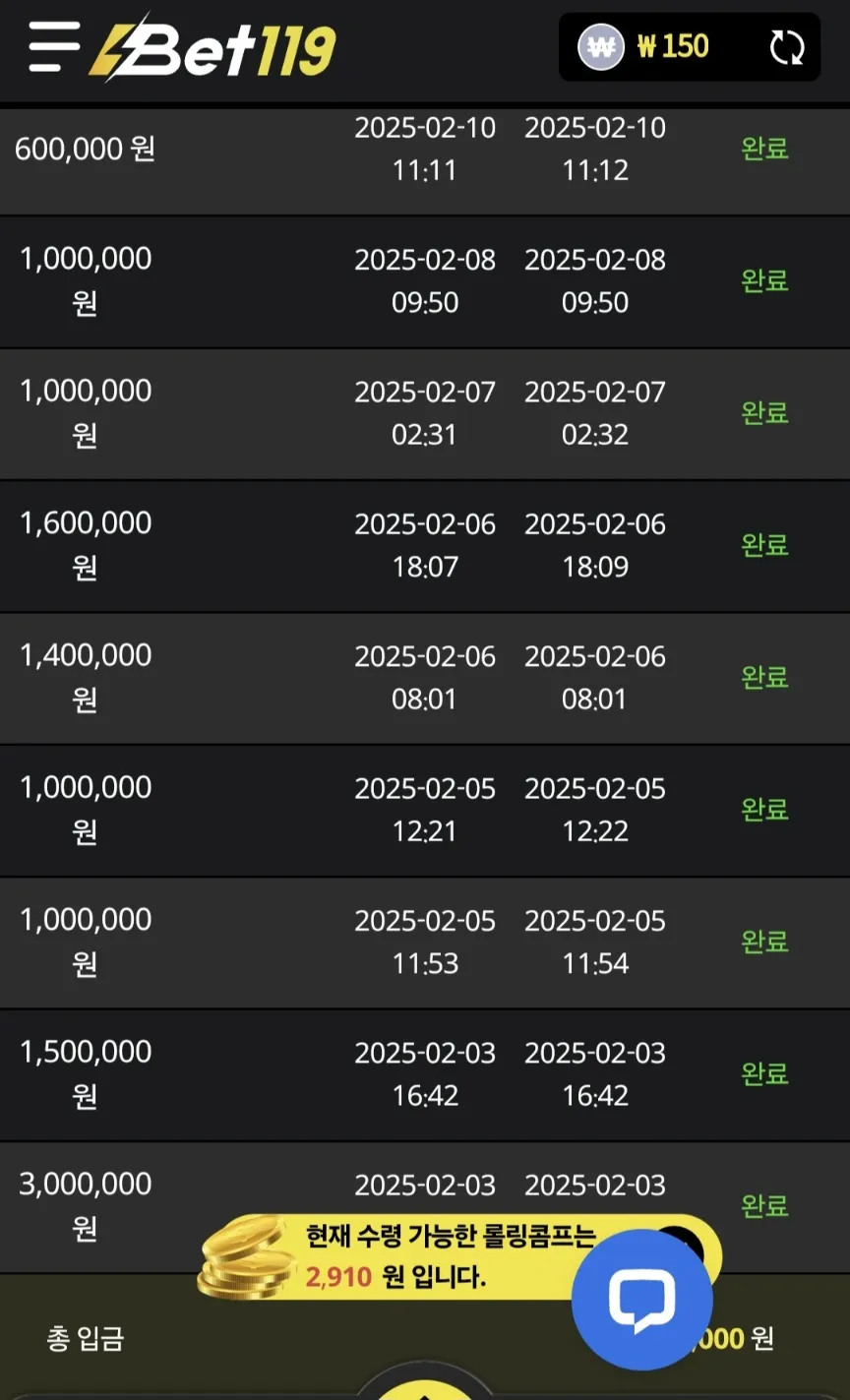Image resolution: width=850 pixels, height=1400 pixels.
Task: Click the won coin balance icon
Action: (x=601, y=46)
